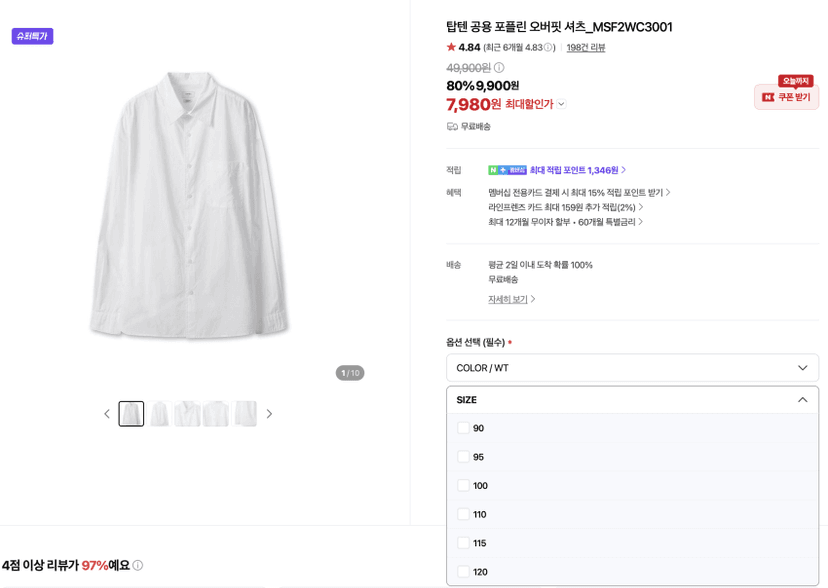Click the 쿠폰 받기 button
This screenshot has width=828, height=588.
786,97
